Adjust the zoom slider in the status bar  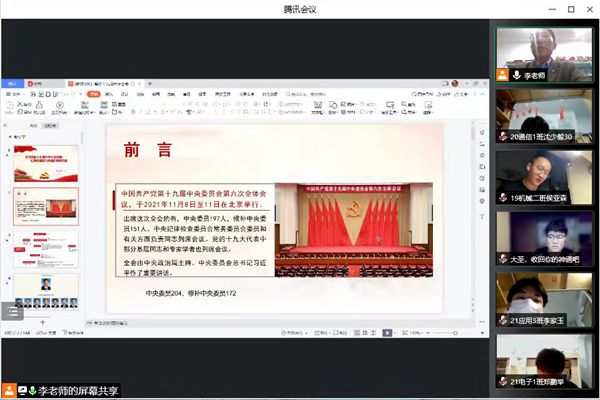(455, 331)
